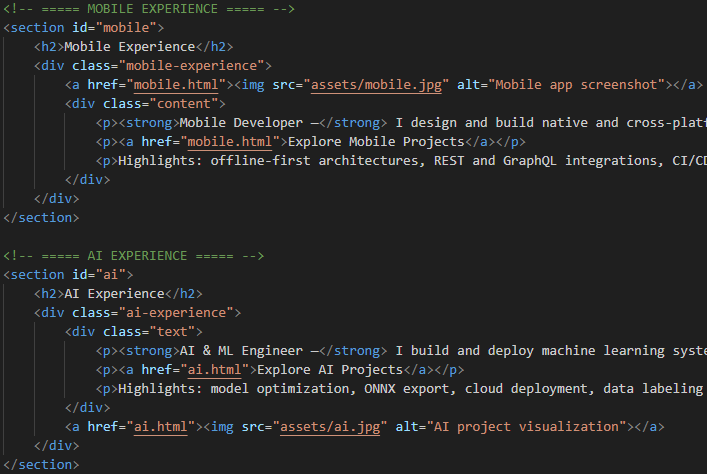The width and height of the screenshot is (707, 474).
Task: Click the "AI project visualization" alt text
Action: click(x=525, y=426)
